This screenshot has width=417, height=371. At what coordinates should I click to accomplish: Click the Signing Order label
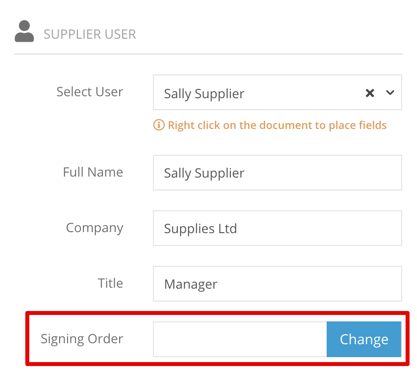82,339
